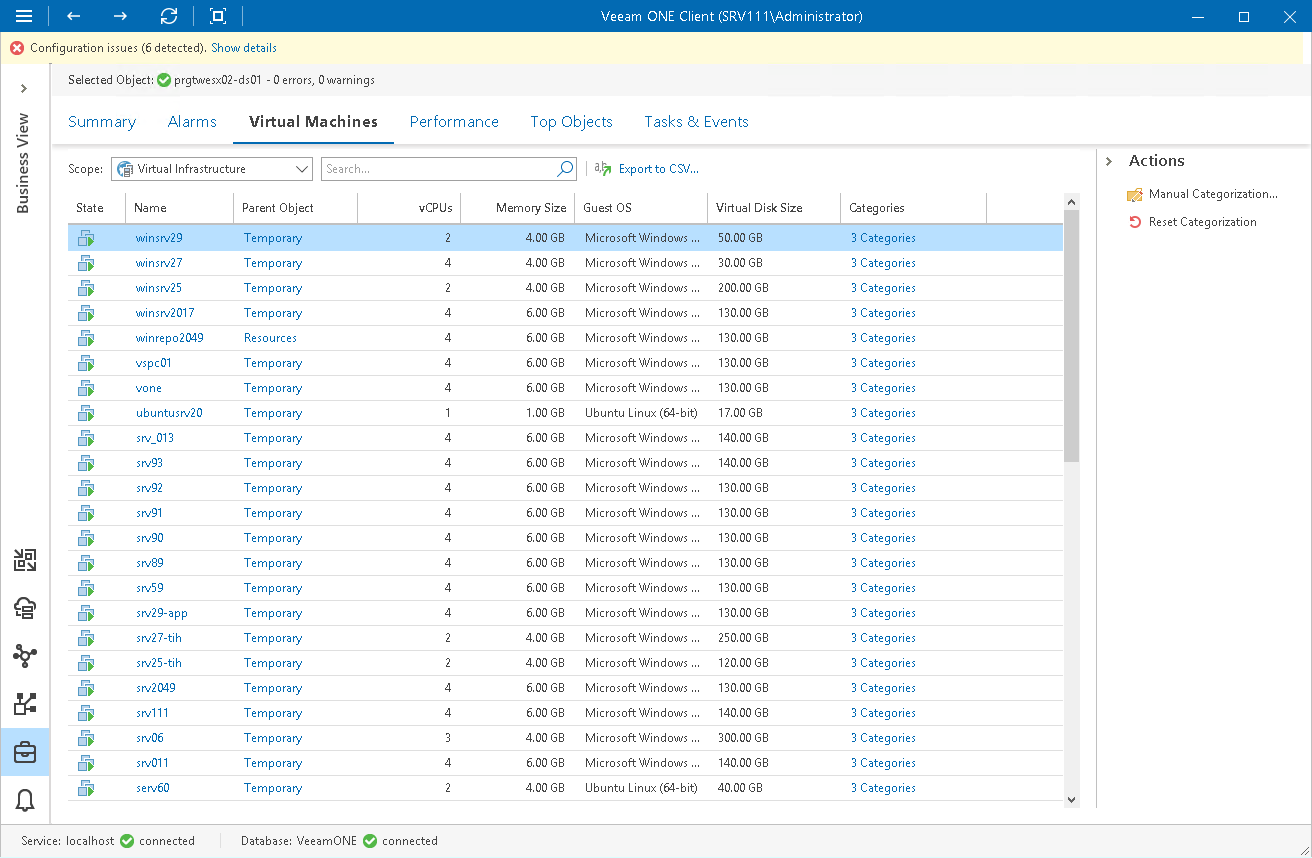Click the 17.00 GB disk size cell
Image resolution: width=1312 pixels, height=858 pixels.
tap(740, 413)
